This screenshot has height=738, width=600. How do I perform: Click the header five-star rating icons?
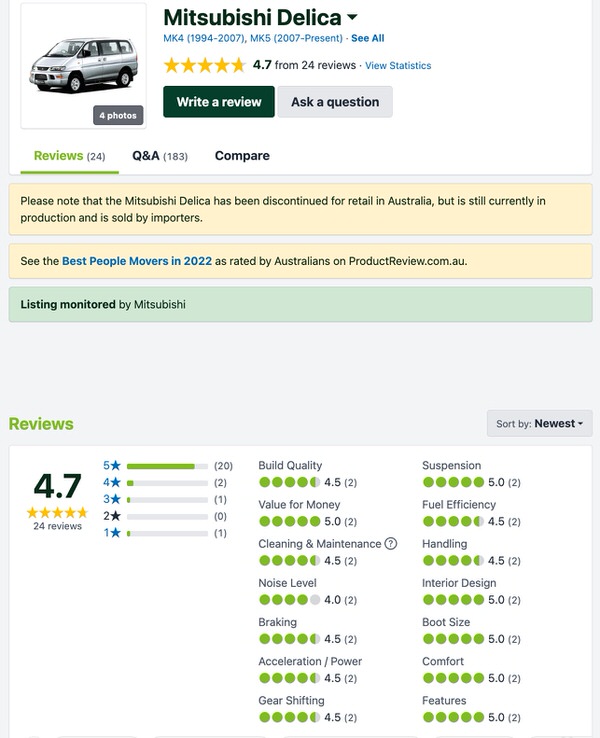(x=205, y=65)
